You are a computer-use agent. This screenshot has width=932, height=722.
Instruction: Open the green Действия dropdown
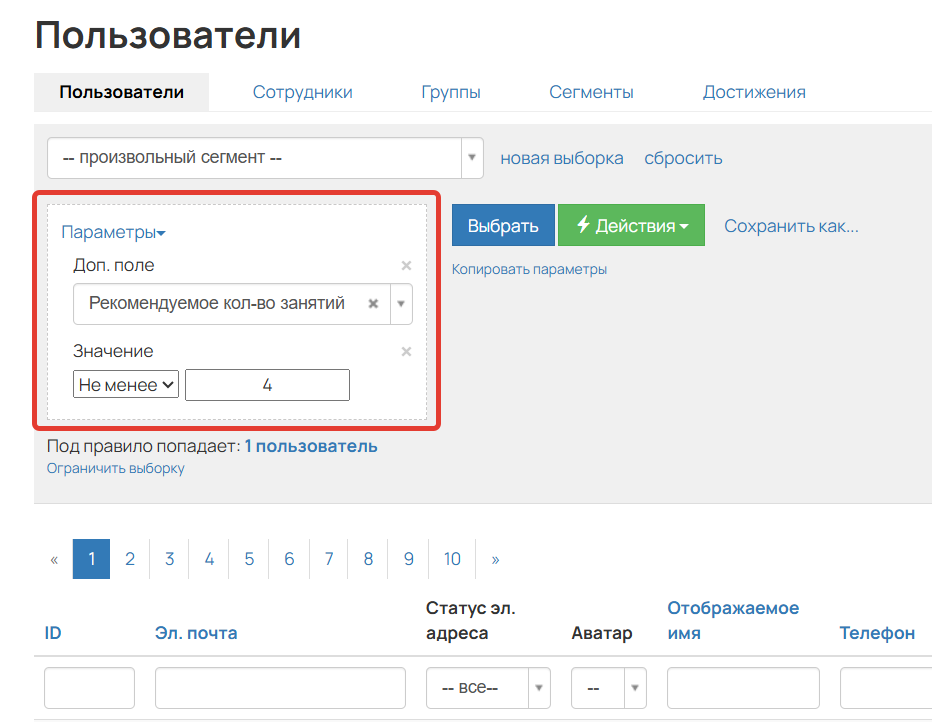click(631, 224)
